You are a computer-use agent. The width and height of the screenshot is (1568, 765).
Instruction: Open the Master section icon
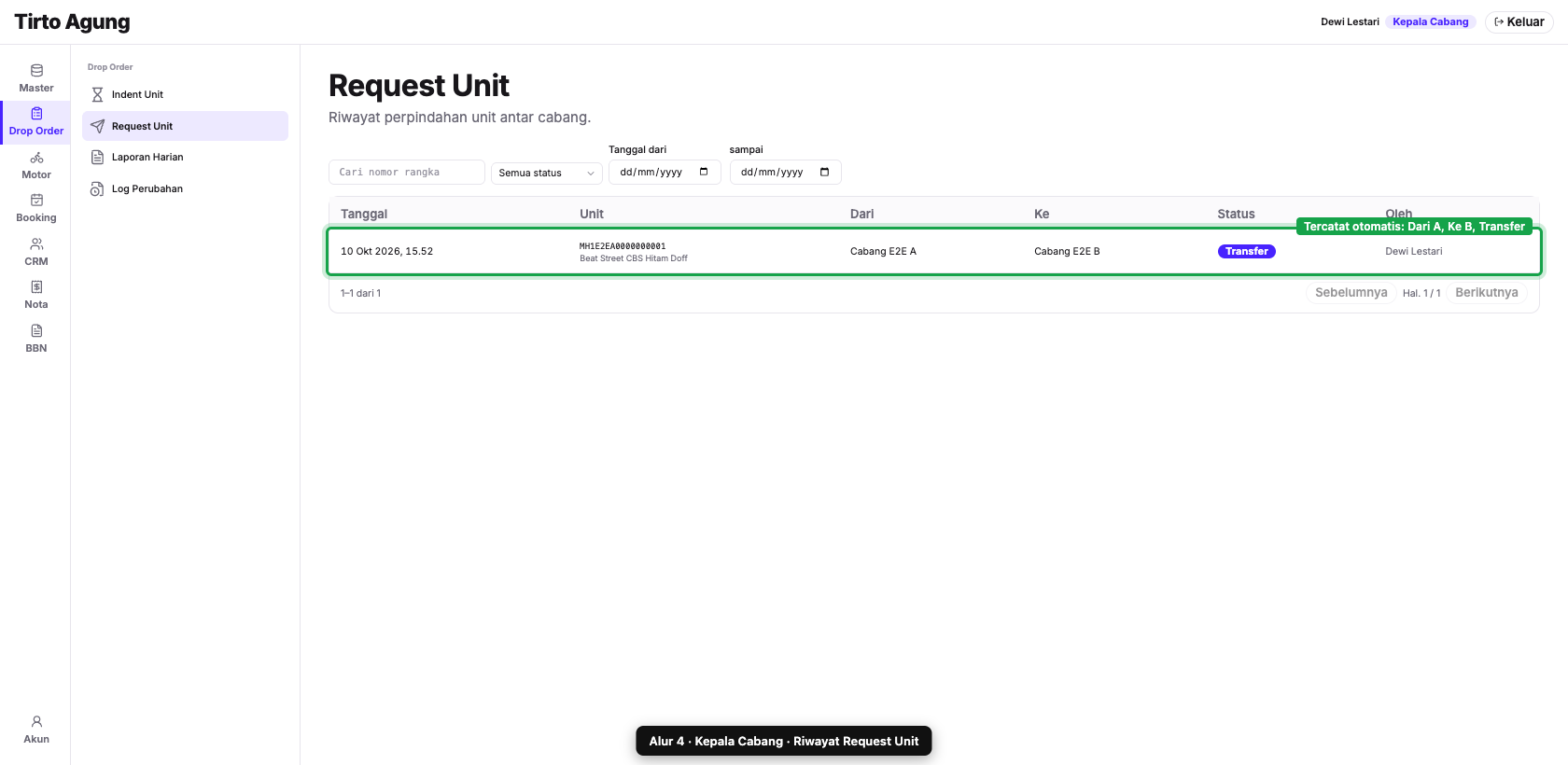pos(36,71)
